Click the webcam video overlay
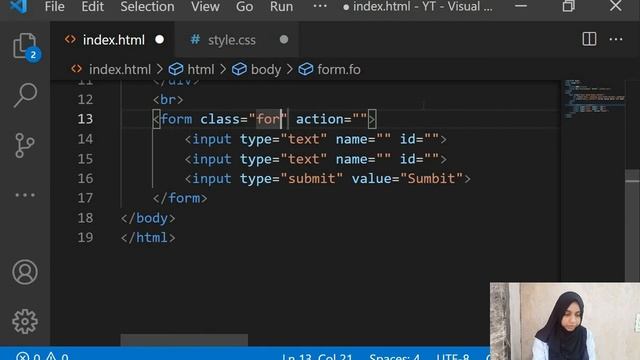The width and height of the screenshot is (640, 360). pyautogui.click(x=565, y=321)
